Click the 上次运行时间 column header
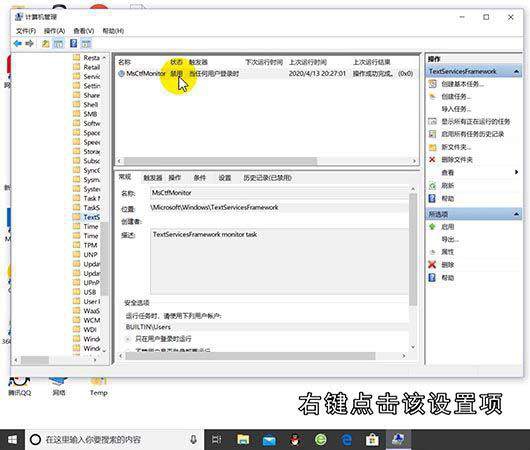 308,62
